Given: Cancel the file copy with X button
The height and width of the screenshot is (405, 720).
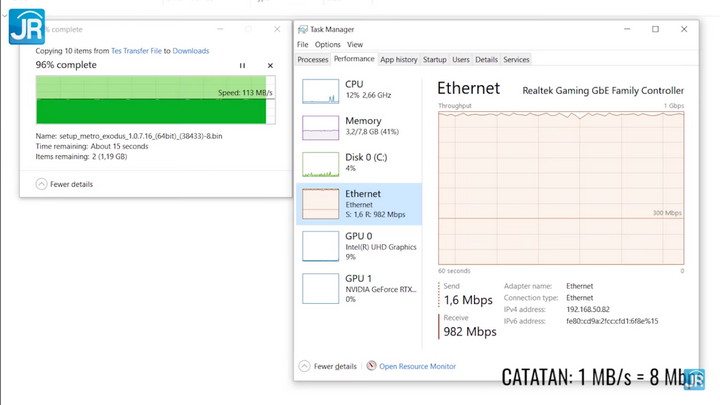Looking at the screenshot, I should coord(270,66).
